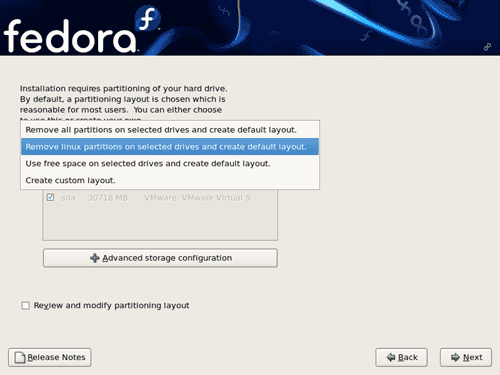Click the Advanced storage configuration plus icon
This screenshot has height=375, width=500.
[x=95, y=258]
